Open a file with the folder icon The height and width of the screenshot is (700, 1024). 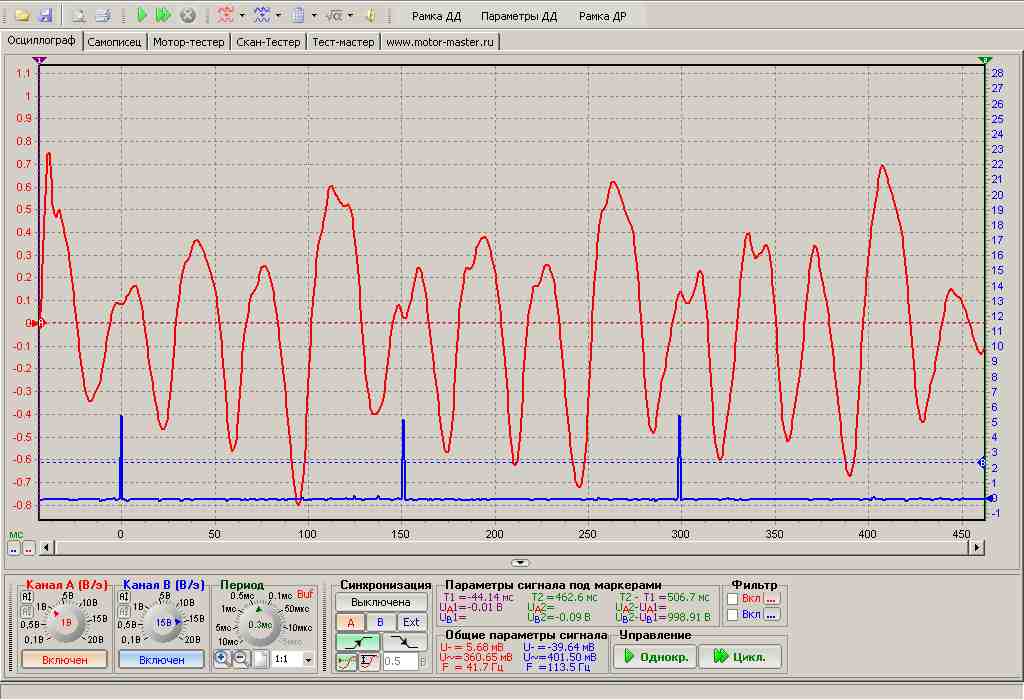tap(22, 15)
